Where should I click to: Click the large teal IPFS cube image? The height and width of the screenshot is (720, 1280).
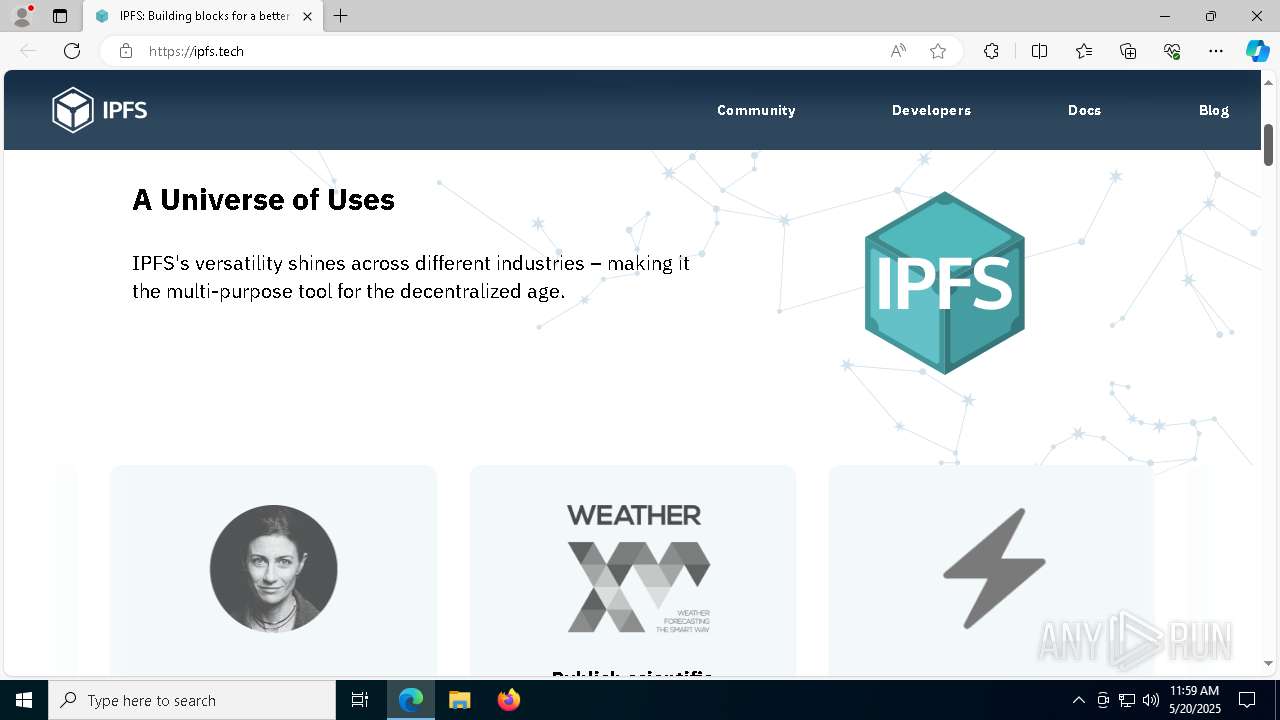[944, 283]
